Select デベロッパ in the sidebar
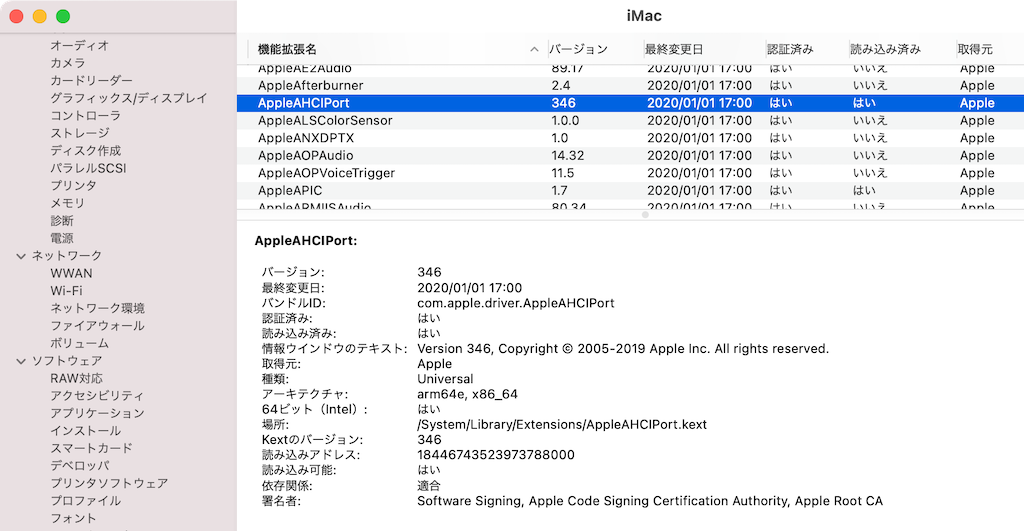The image size is (1024, 531). [x=80, y=466]
